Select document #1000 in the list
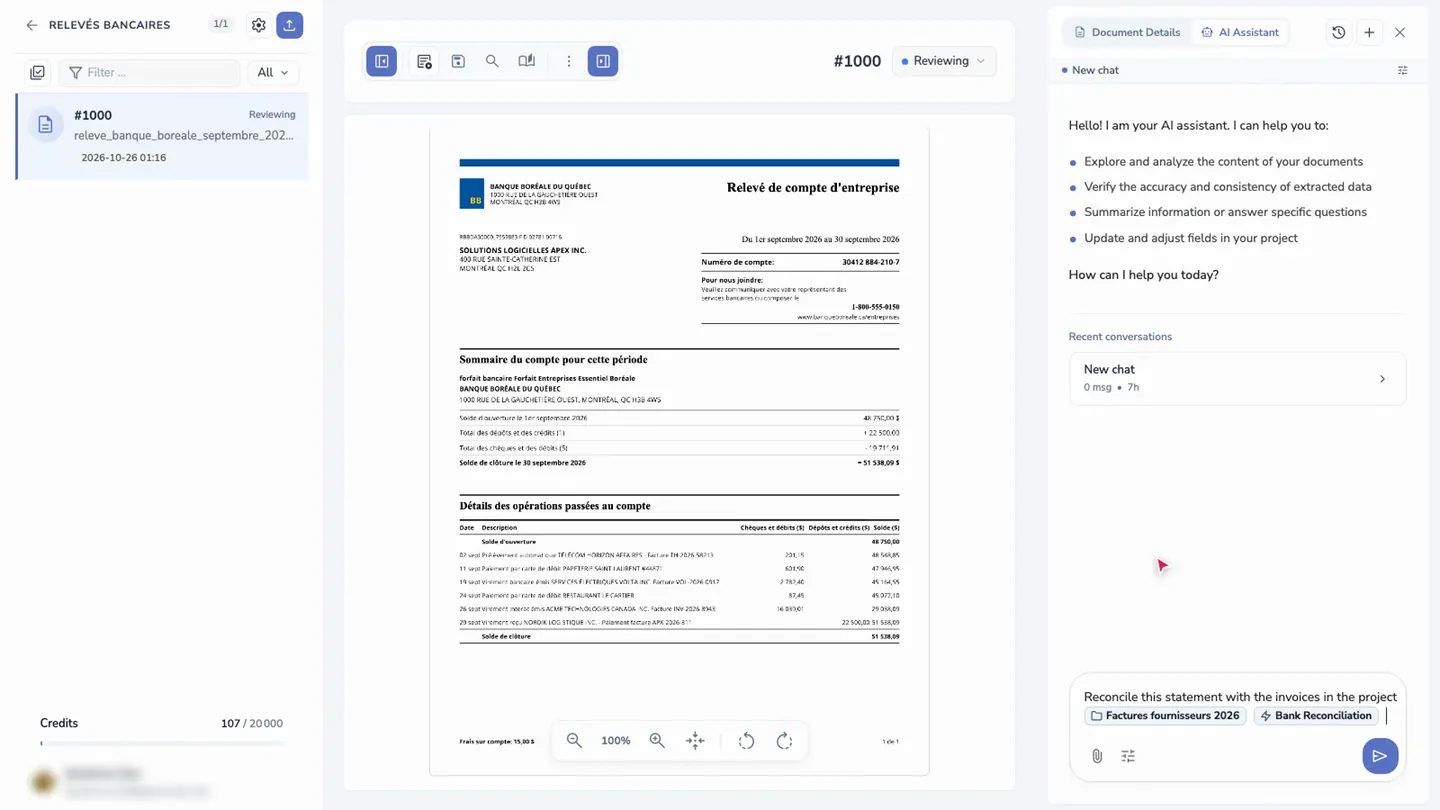The width and height of the screenshot is (1440, 810). click(162, 136)
